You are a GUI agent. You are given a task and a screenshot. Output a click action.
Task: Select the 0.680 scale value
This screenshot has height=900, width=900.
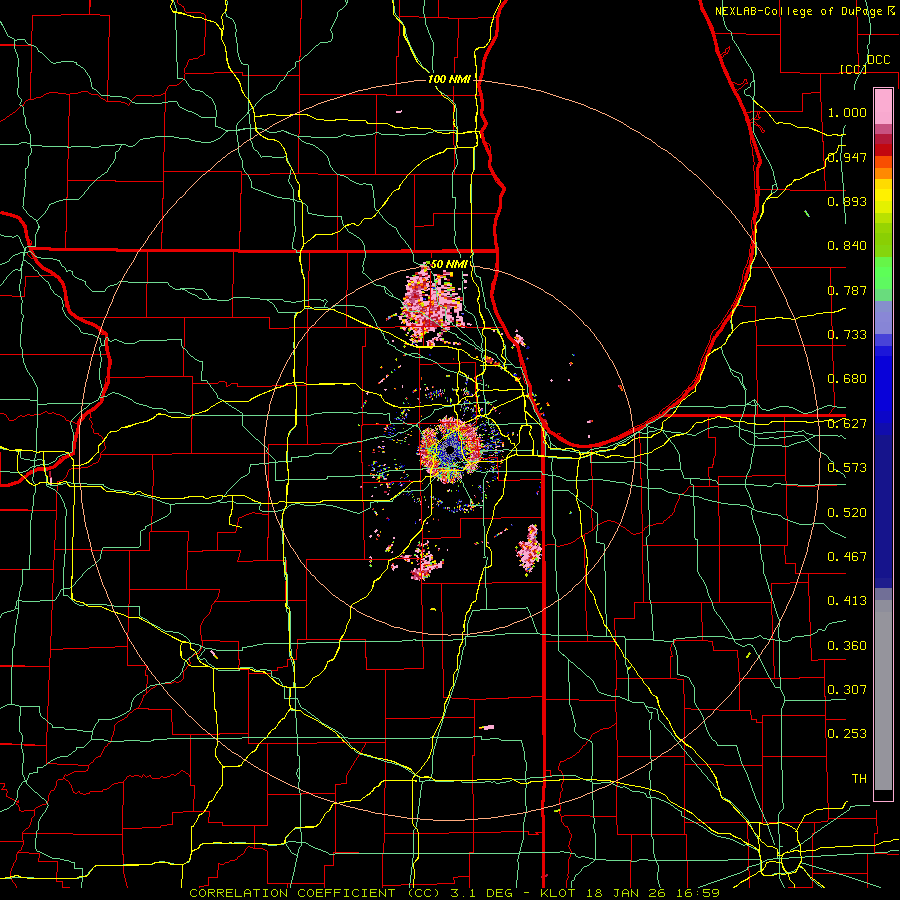[847, 379]
